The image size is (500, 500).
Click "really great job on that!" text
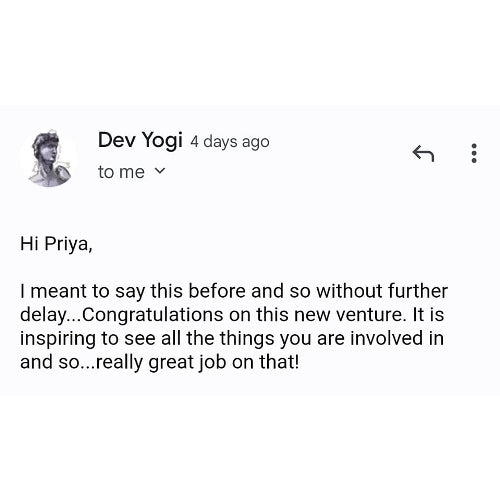click(x=197, y=363)
